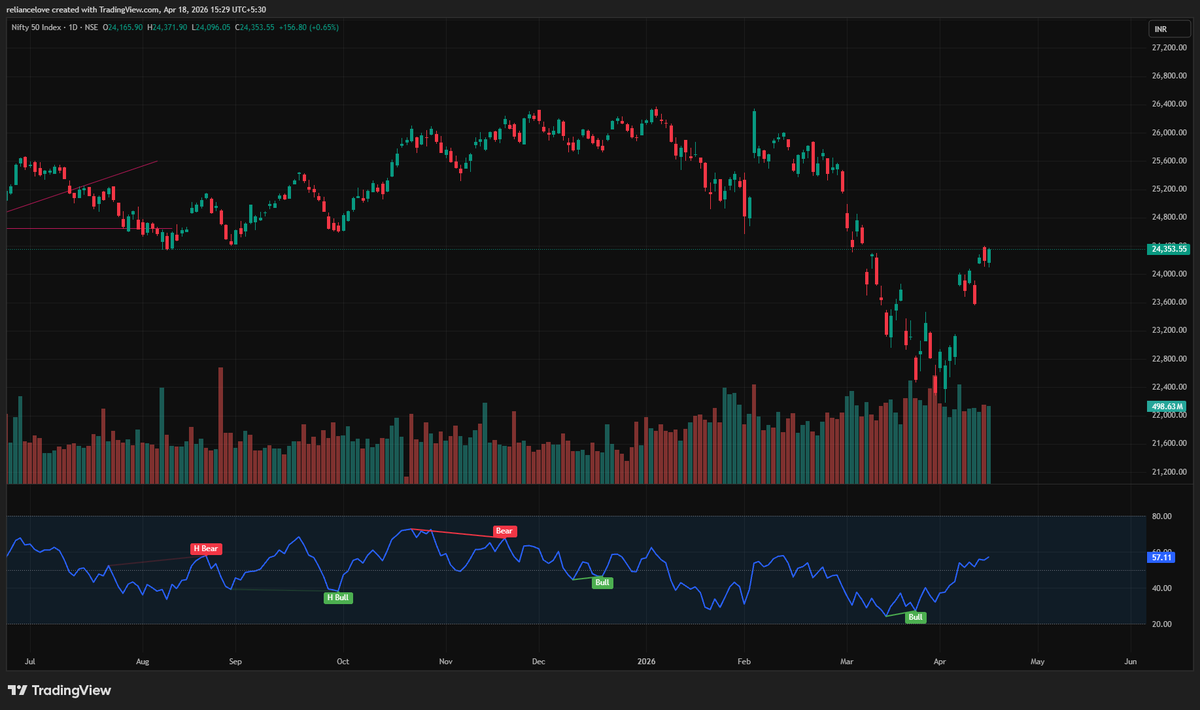Viewport: 1200px width, 710px height.
Task: Click the 26,000.00 price axis label
Action: (1168, 132)
